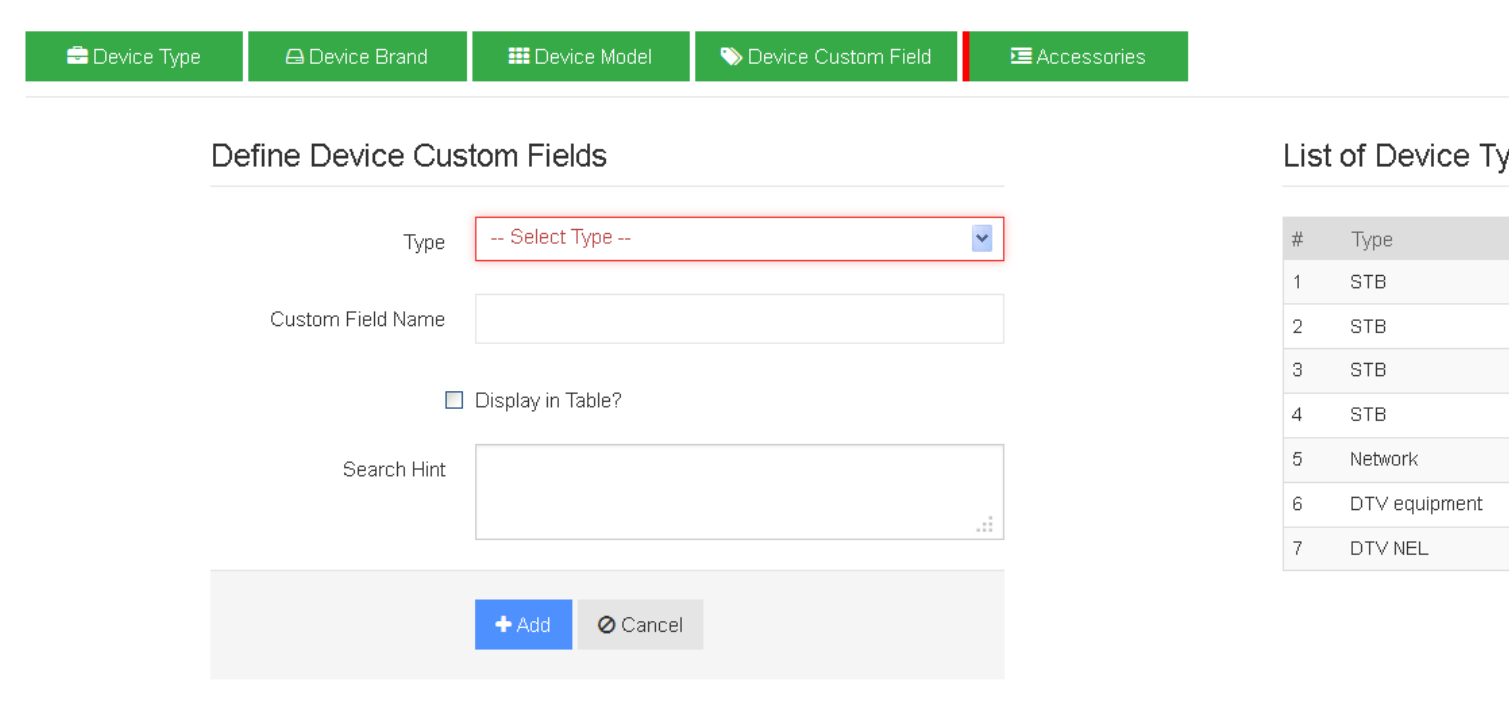1509x712 pixels.
Task: Switch to the Device Brand tab
Action: tap(357, 56)
